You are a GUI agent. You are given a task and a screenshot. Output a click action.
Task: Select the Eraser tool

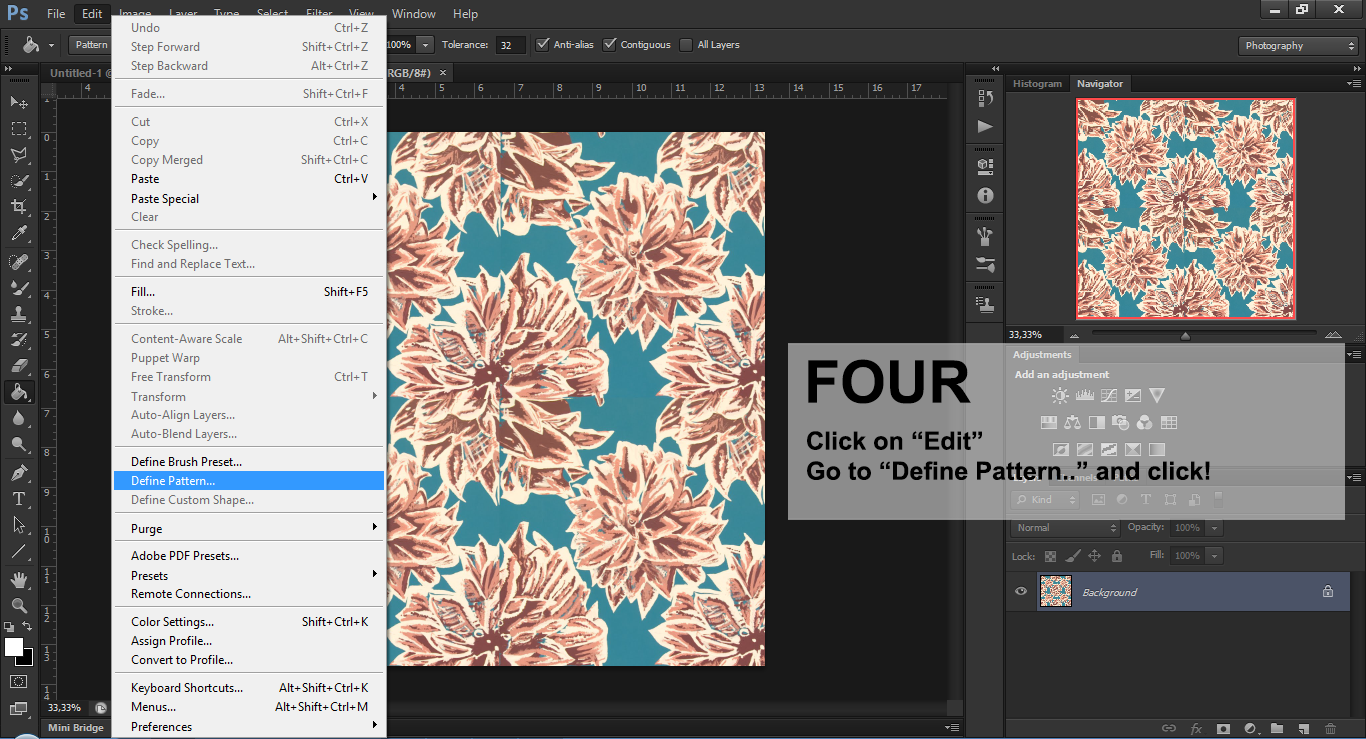coord(19,366)
